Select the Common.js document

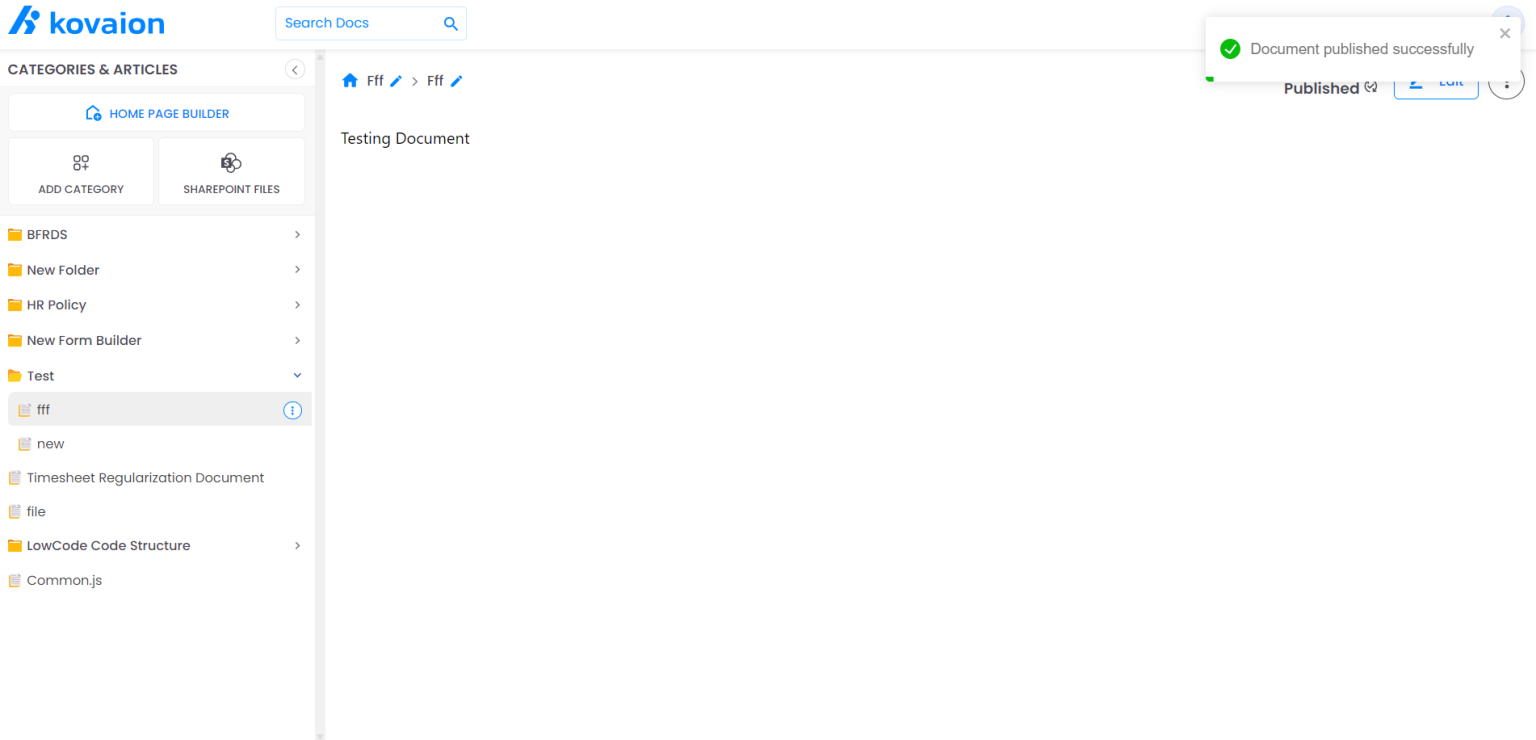coord(64,580)
